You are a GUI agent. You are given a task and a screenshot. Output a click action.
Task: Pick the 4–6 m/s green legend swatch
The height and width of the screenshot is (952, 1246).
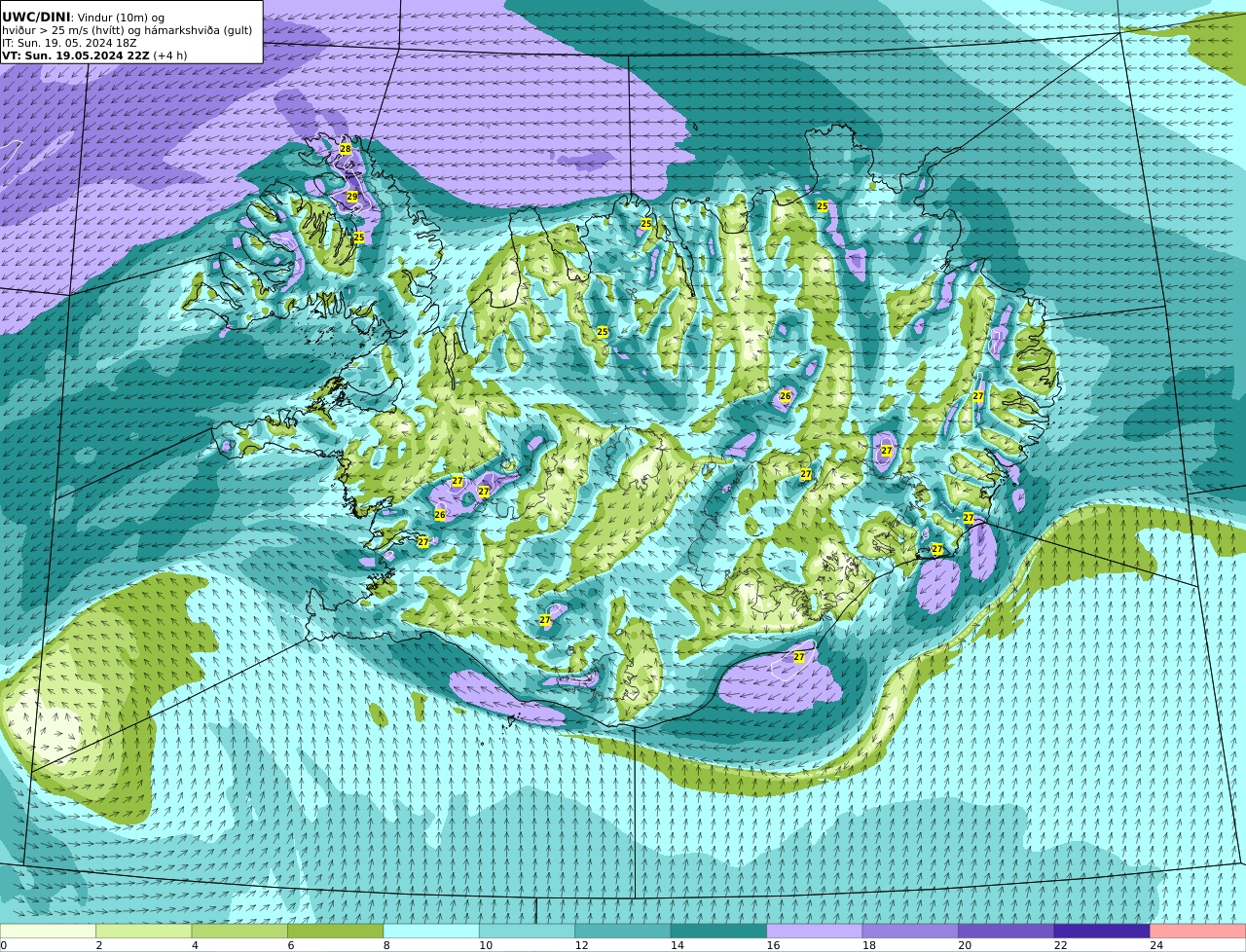(x=239, y=931)
